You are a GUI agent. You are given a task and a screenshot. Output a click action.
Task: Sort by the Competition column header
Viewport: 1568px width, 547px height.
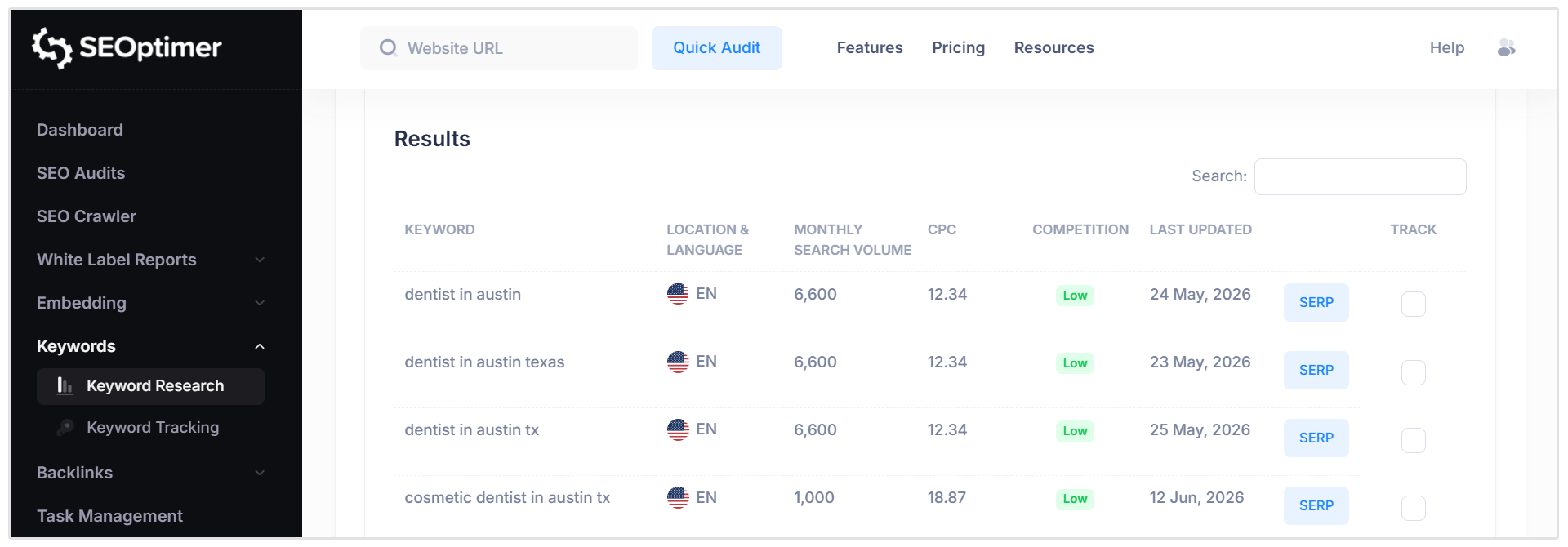pos(1080,229)
